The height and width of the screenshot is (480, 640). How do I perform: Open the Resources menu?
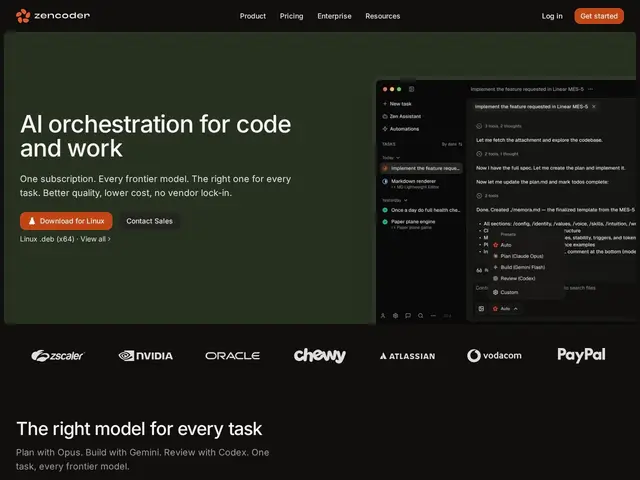coord(382,16)
